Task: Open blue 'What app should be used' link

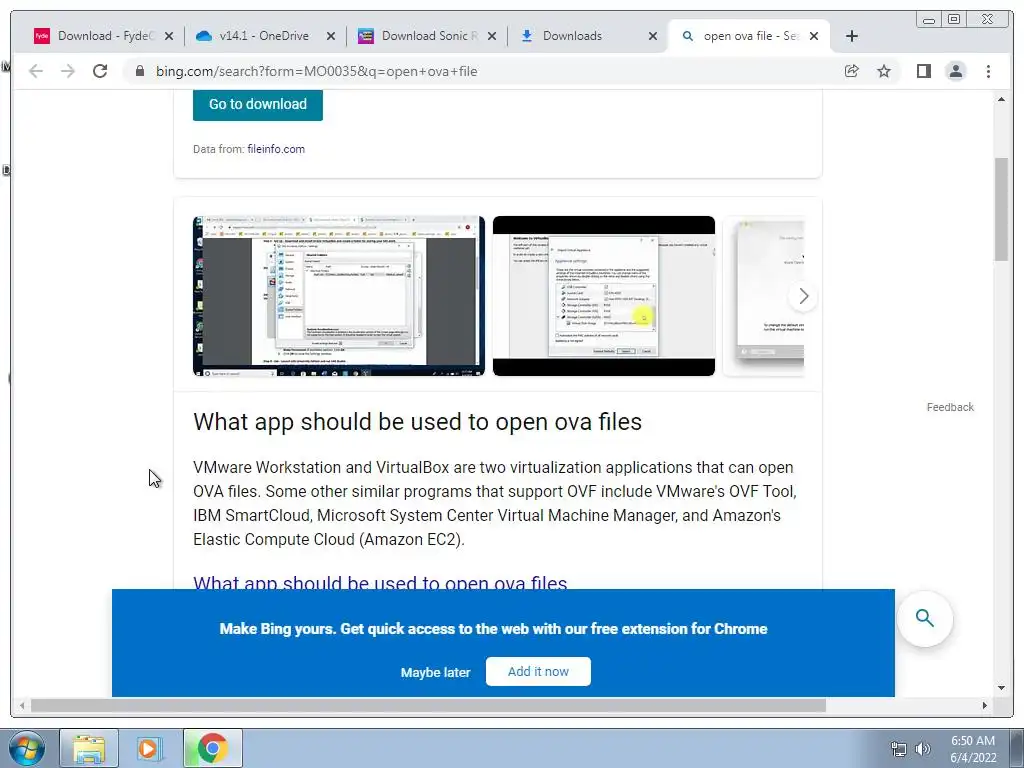Action: tap(380, 582)
